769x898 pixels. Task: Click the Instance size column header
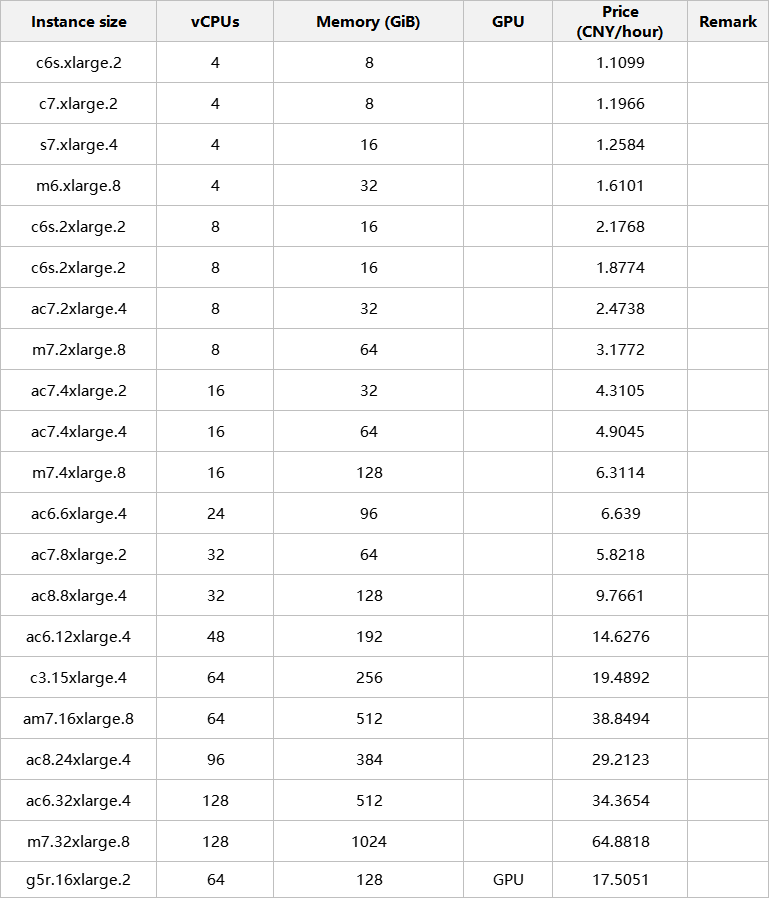tap(78, 21)
